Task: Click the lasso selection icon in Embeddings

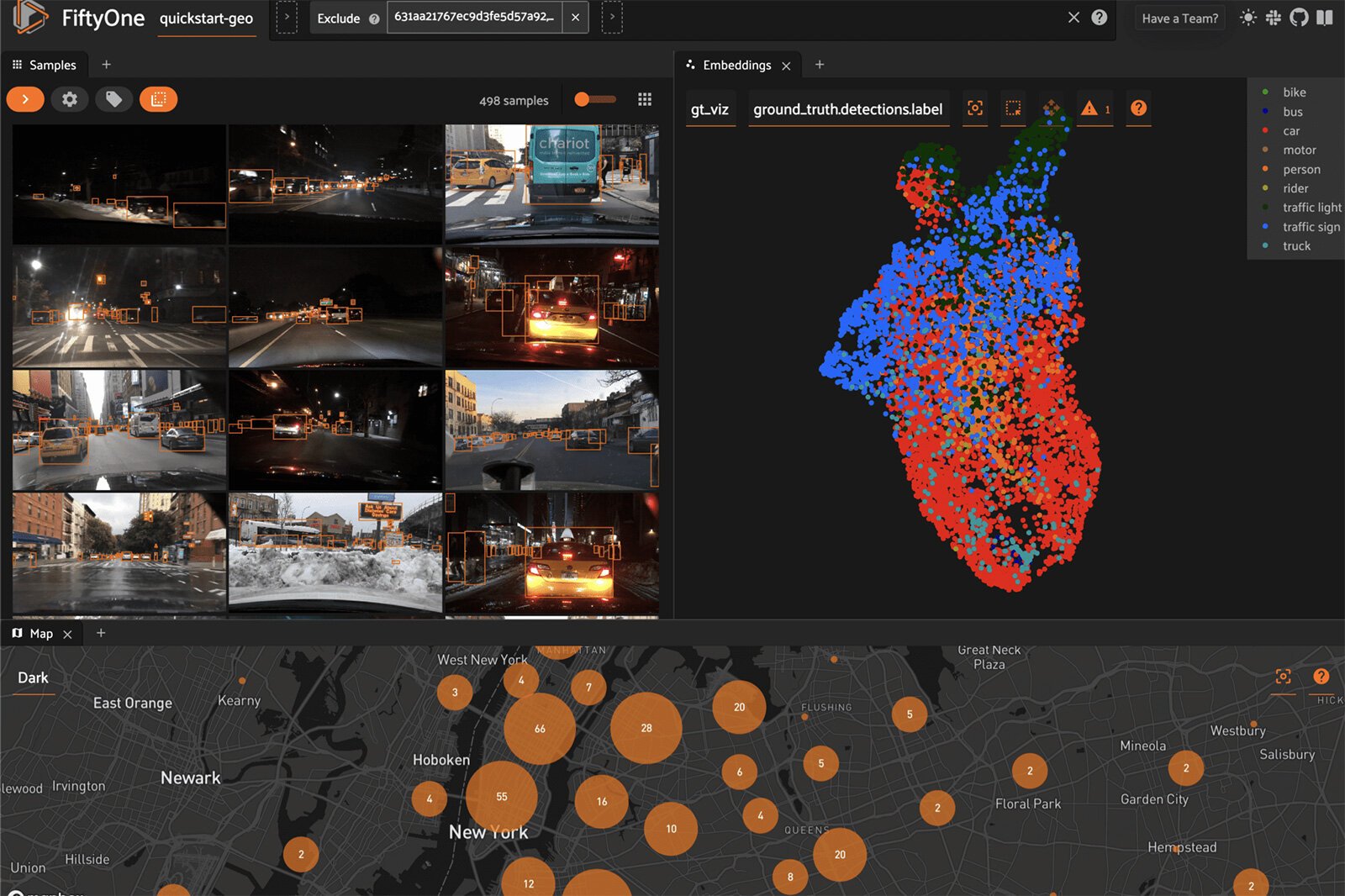Action: [1013, 108]
